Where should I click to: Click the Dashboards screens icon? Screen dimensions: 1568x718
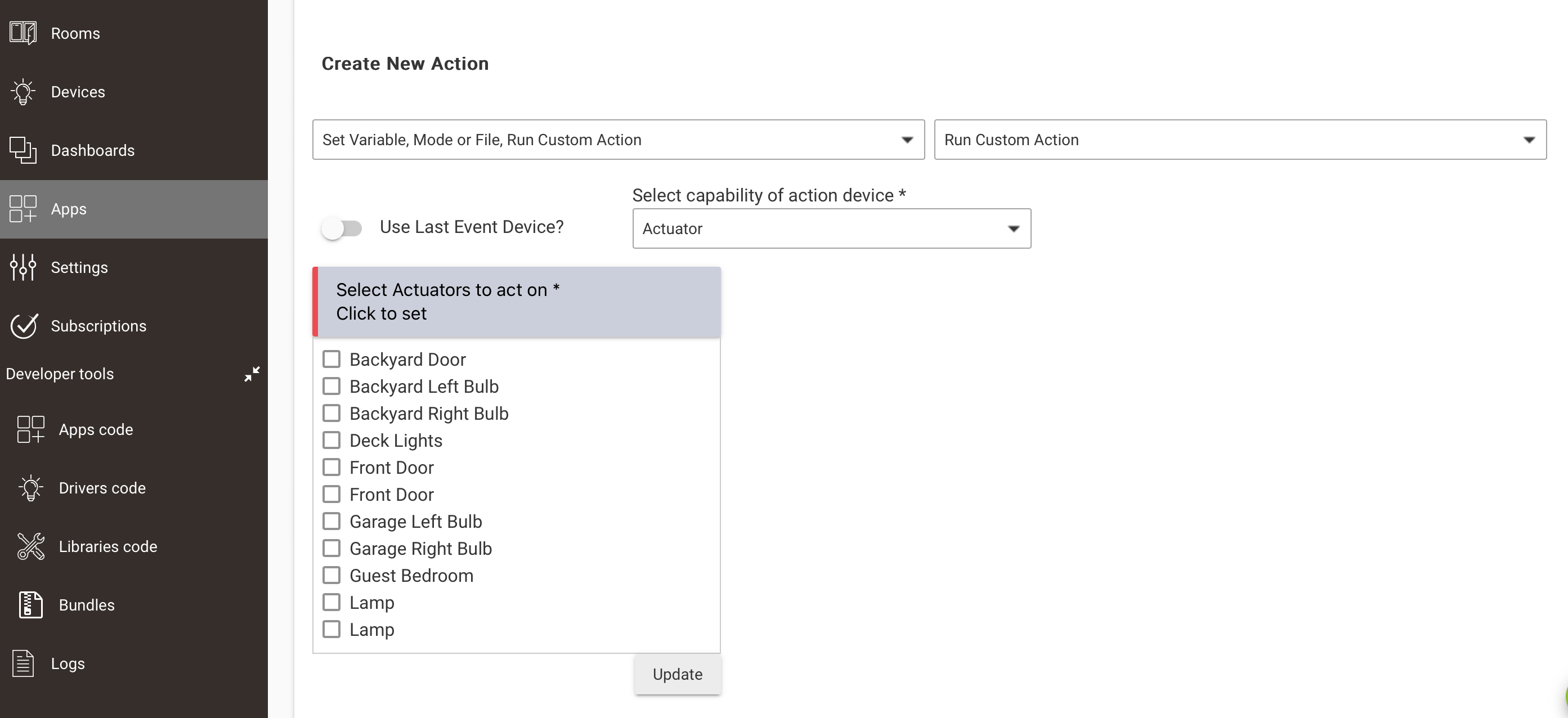click(23, 150)
